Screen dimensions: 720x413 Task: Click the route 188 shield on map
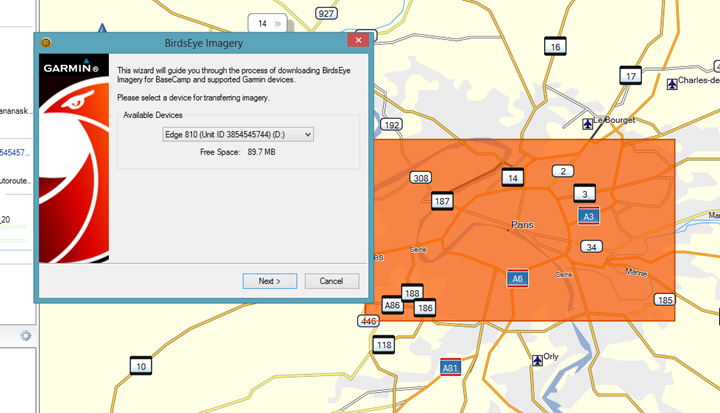click(412, 293)
